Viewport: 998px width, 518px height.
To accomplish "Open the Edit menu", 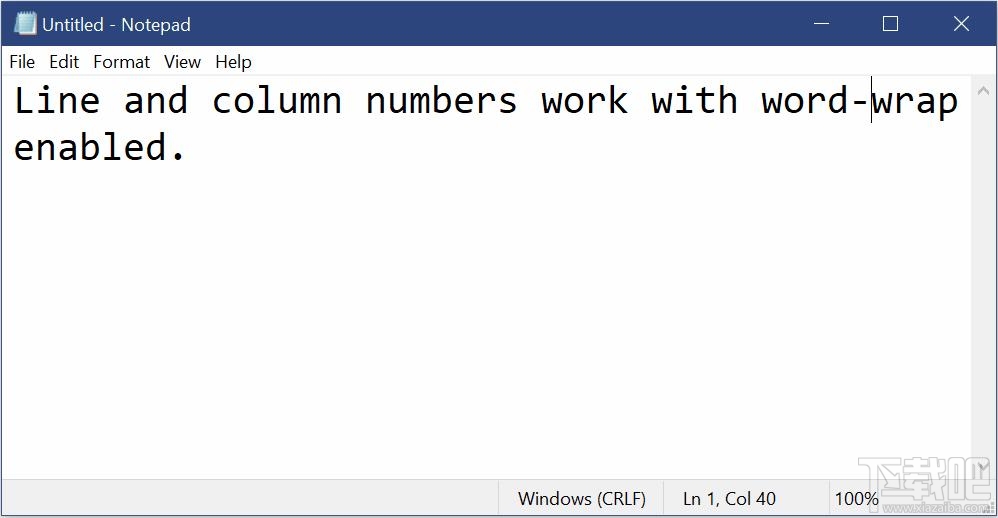I will point(64,62).
